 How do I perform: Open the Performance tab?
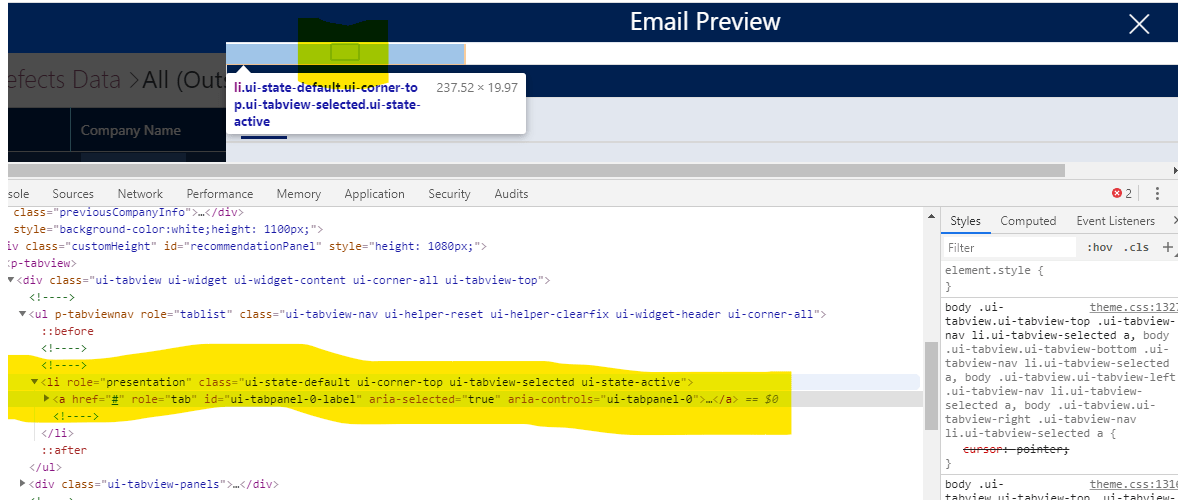coord(220,194)
